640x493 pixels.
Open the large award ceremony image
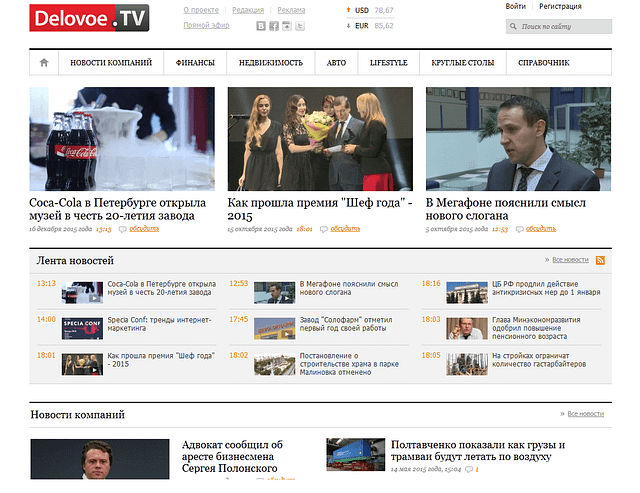320,139
